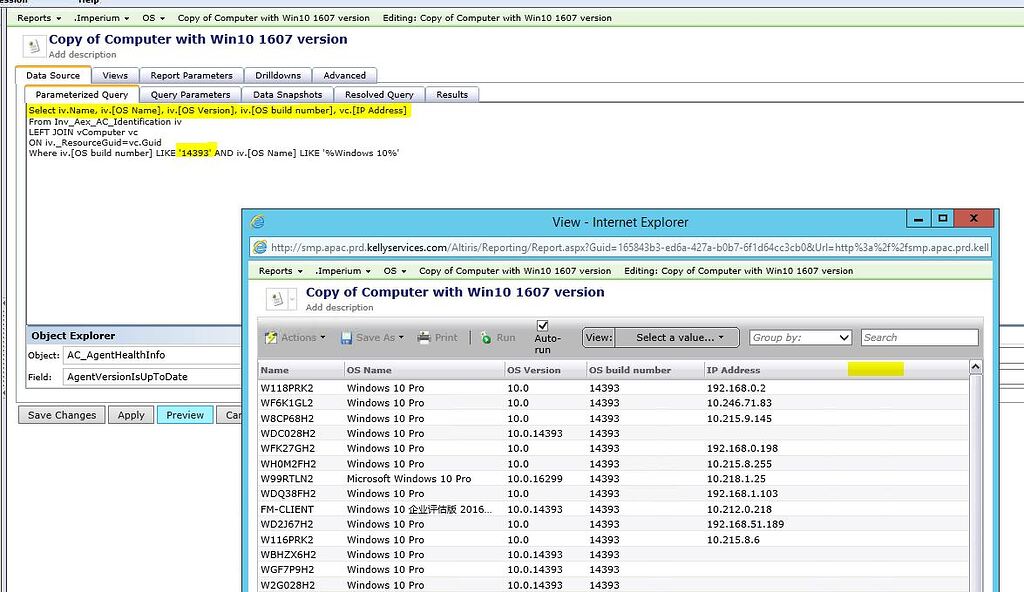1024x592 pixels.
Task: Click the report icon next to Add description header
Action: [36, 44]
